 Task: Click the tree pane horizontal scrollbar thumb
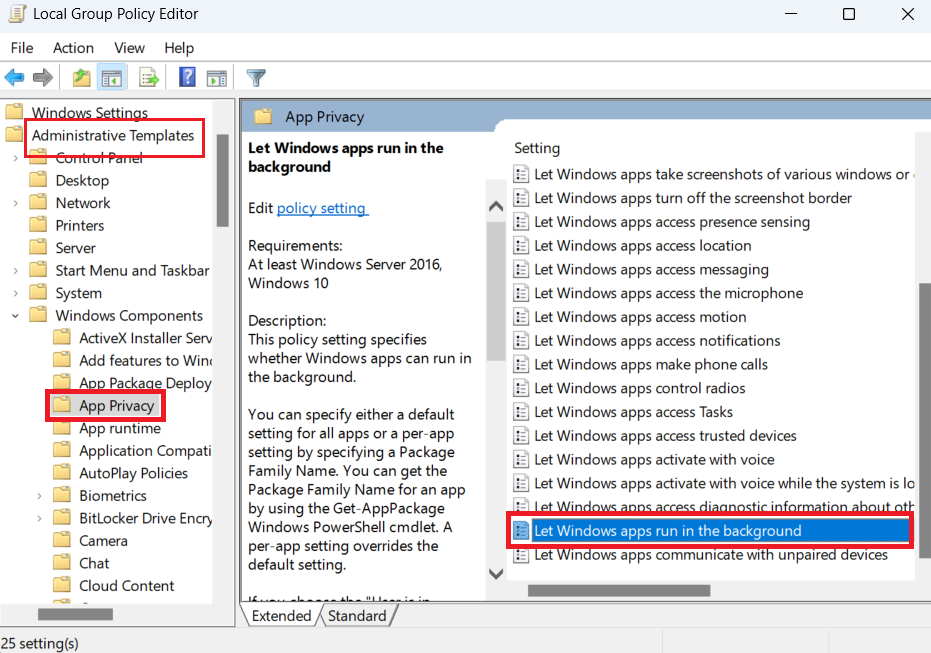(x=75, y=614)
